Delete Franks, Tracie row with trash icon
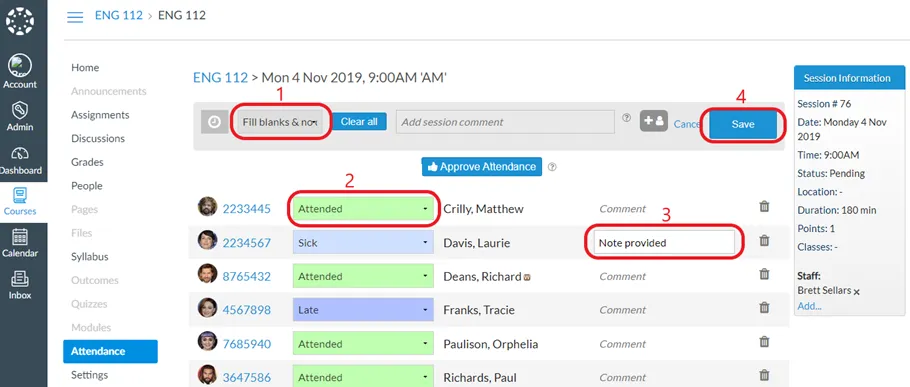 click(x=764, y=308)
